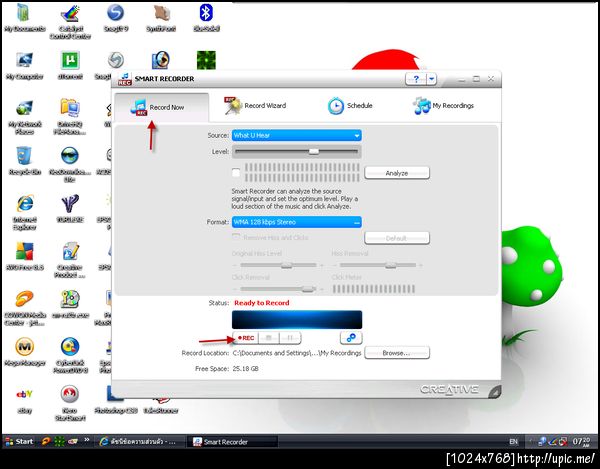Expand quick launch chevron in taskbar
The image size is (600, 469).
coord(87,440)
